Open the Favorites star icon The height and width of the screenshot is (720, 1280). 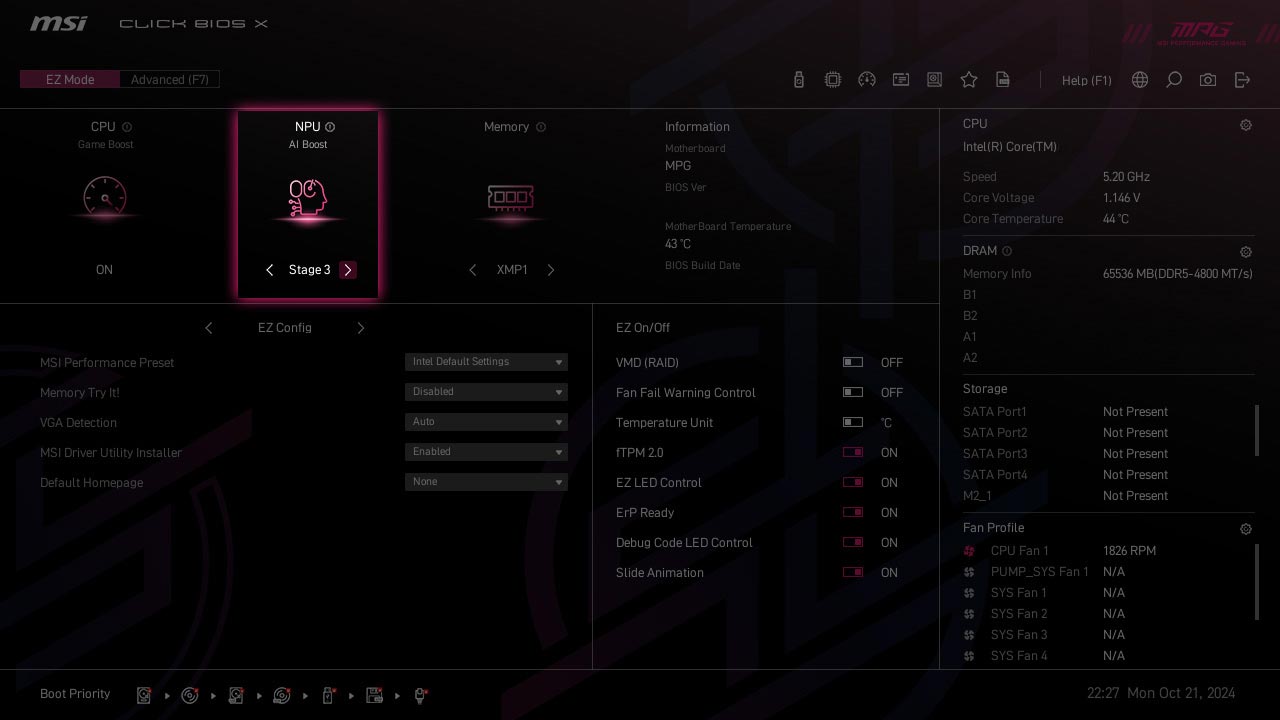tap(968, 80)
